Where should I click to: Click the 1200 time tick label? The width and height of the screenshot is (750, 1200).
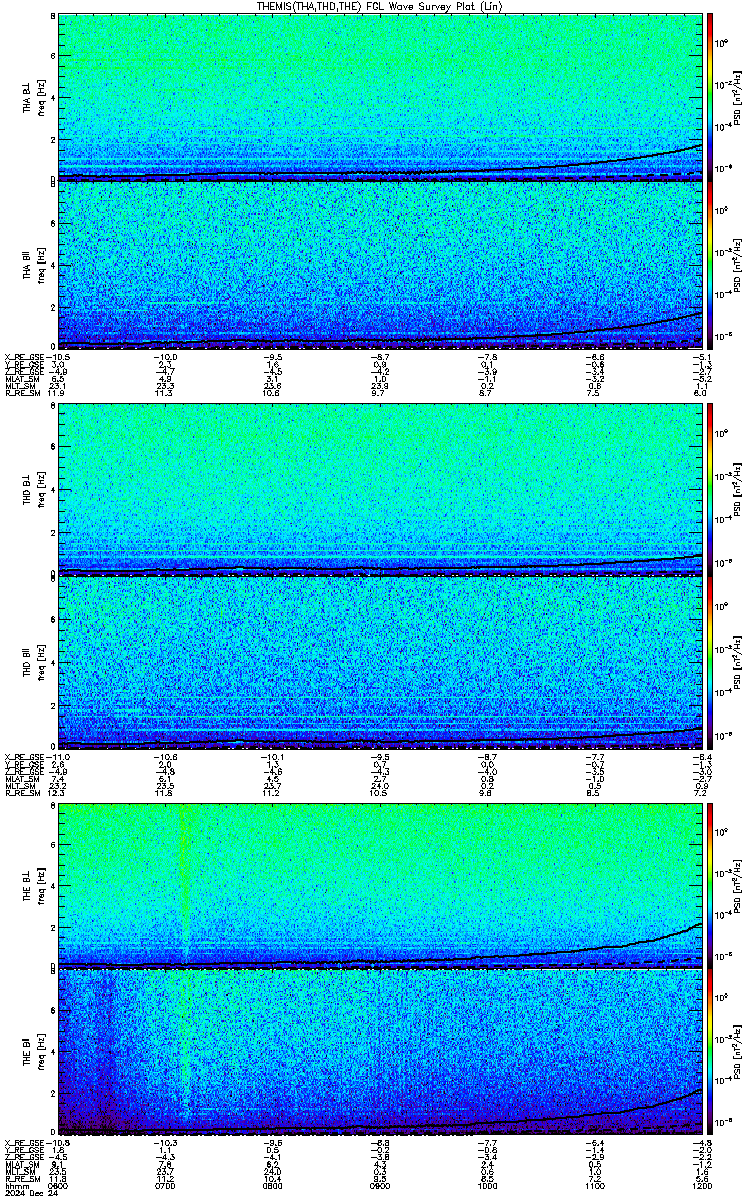704,1186
